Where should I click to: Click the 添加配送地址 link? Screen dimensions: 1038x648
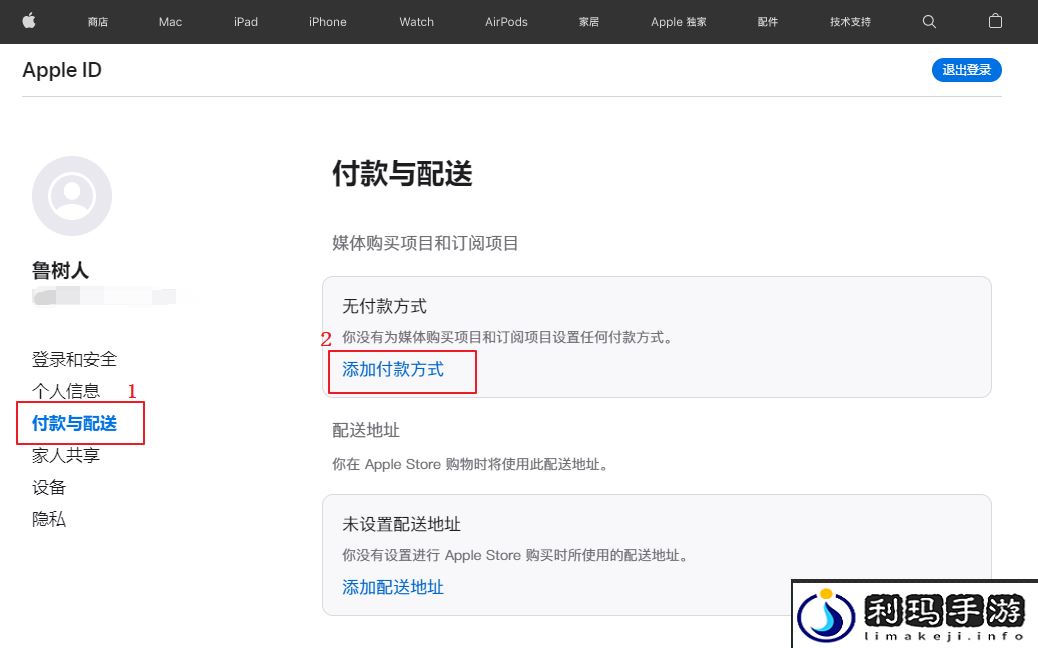393,587
